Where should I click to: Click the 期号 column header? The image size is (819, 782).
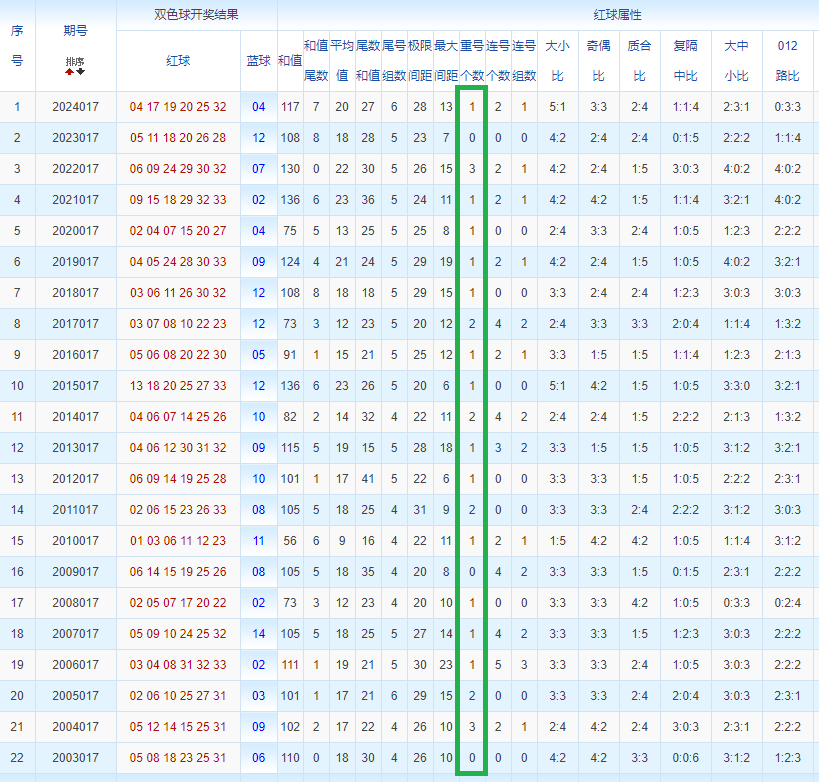tap(75, 31)
